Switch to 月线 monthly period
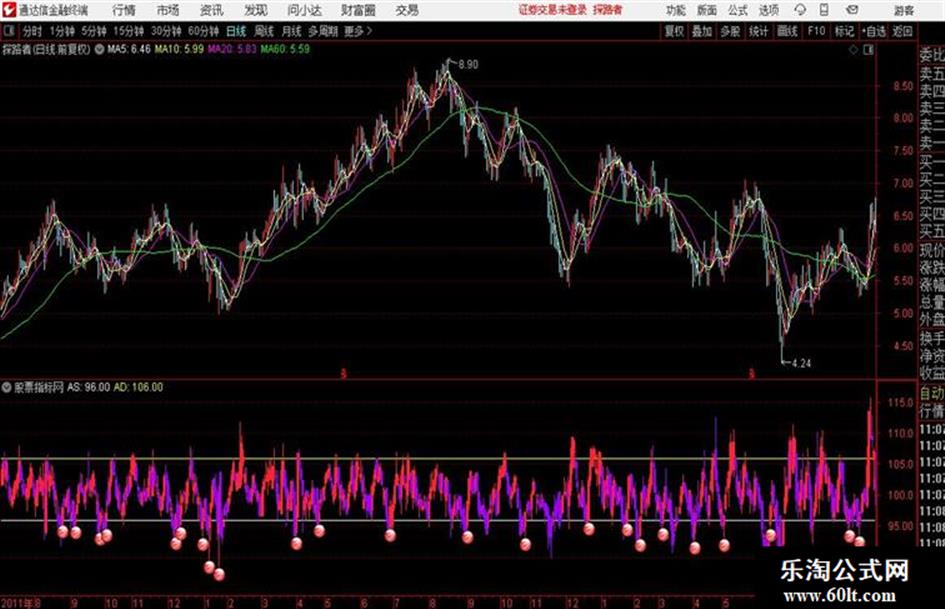The image size is (945, 609). (292, 31)
